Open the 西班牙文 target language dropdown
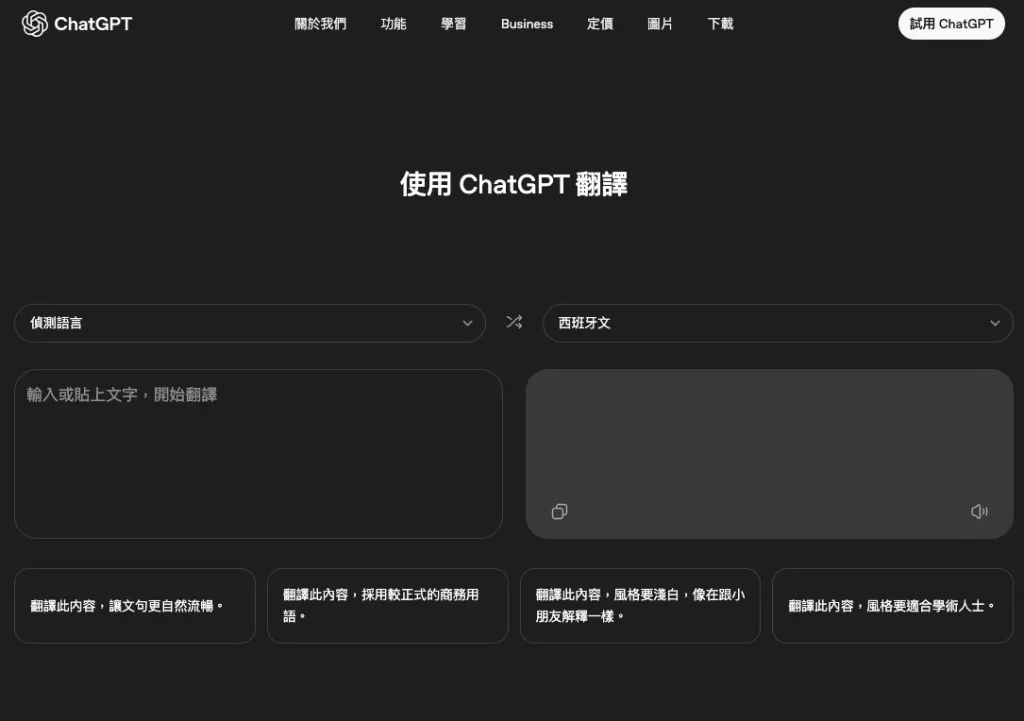Viewport: 1024px width, 721px height. tap(778, 323)
